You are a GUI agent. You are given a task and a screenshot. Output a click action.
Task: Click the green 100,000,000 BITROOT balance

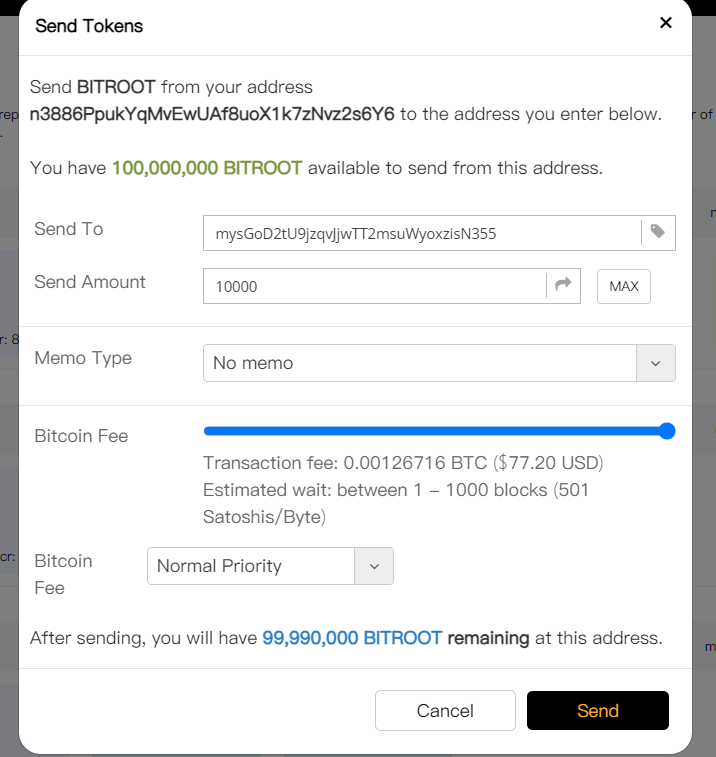tap(207, 168)
